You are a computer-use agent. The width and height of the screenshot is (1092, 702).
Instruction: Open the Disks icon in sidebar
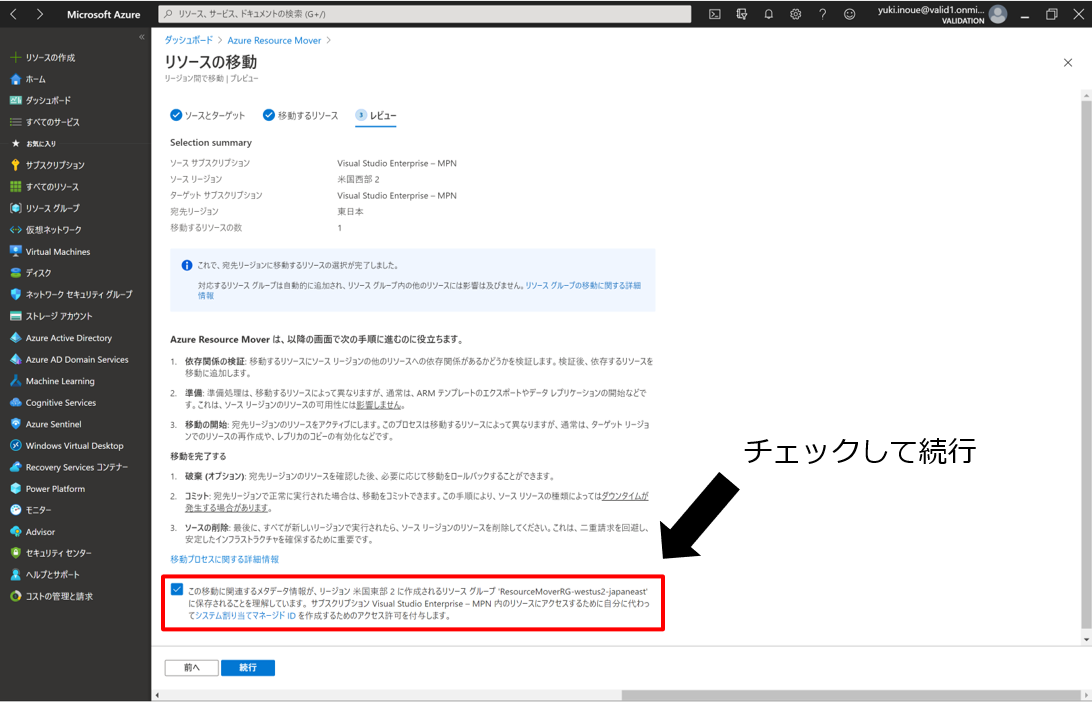(x=15, y=273)
